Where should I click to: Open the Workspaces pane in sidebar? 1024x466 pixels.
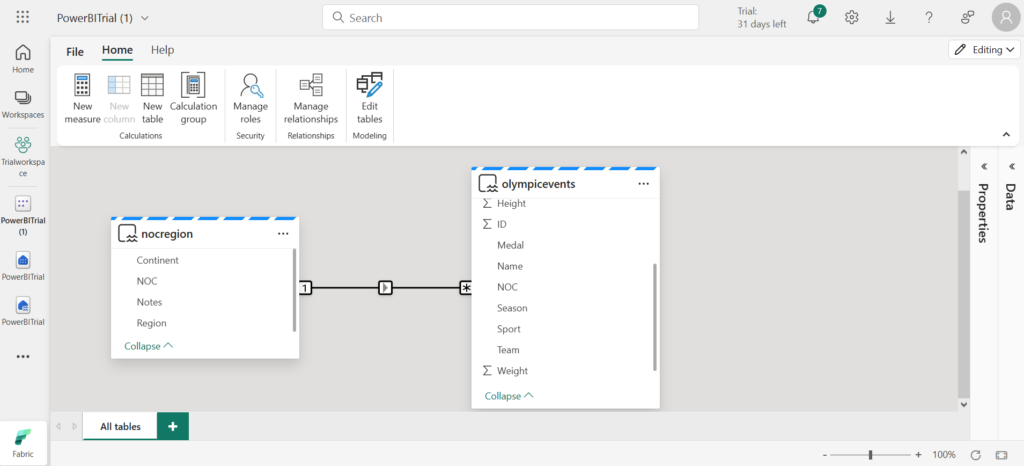(22, 103)
